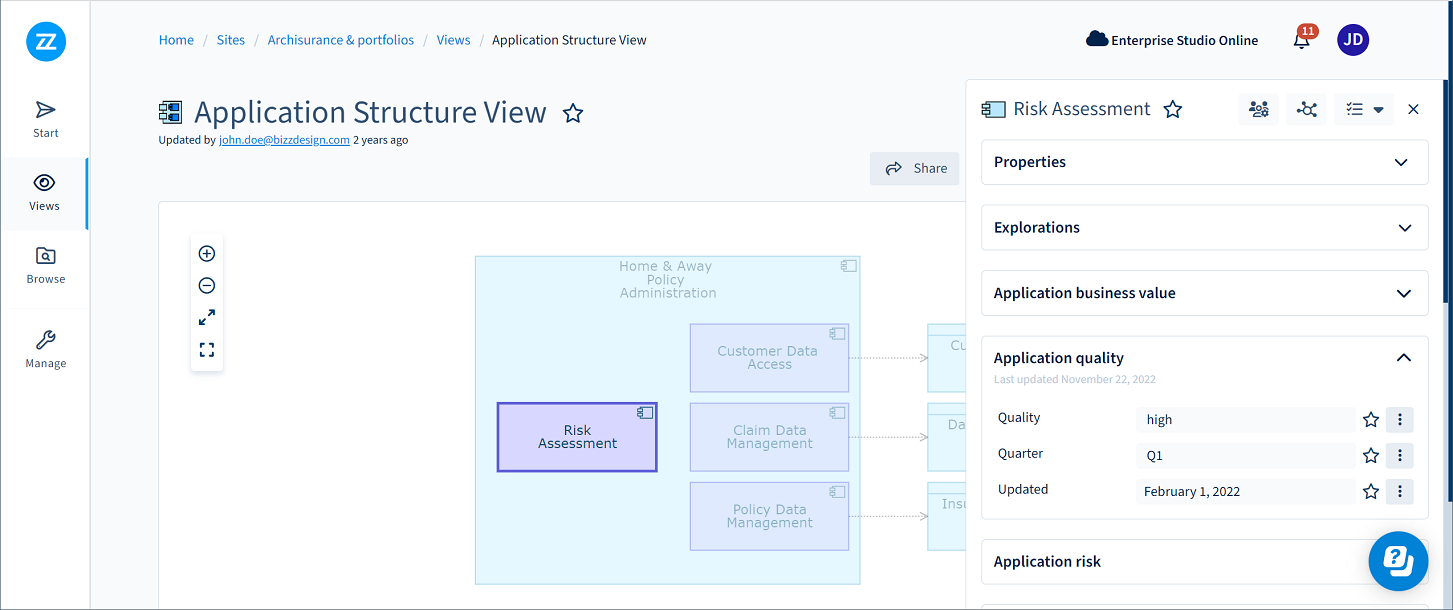The image size is (1453, 610).
Task: Select Claim Data Management component in diagram
Action: (769, 437)
